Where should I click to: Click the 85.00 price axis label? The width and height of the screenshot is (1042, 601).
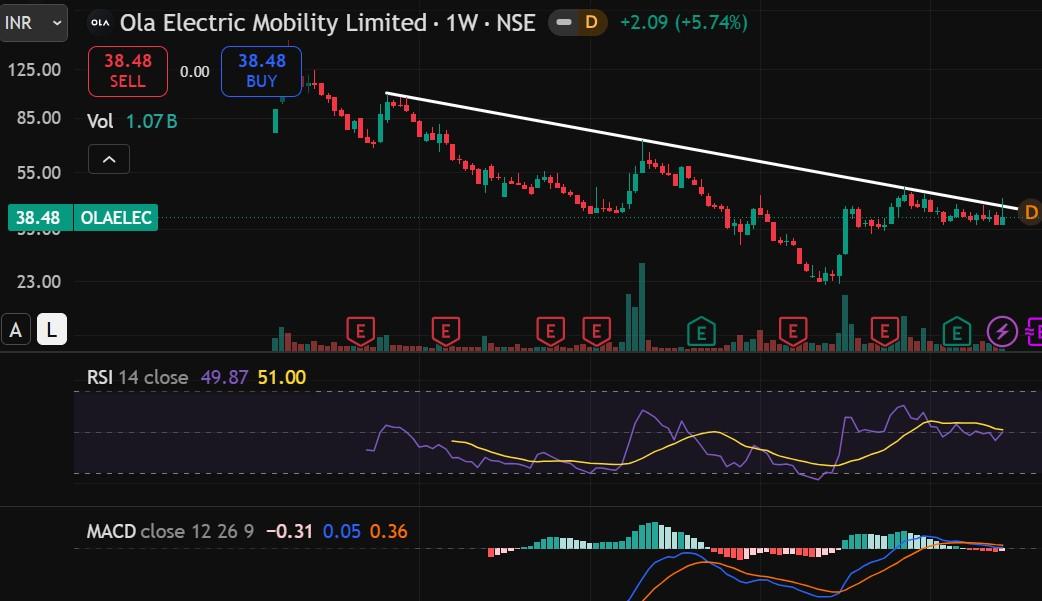click(39, 118)
